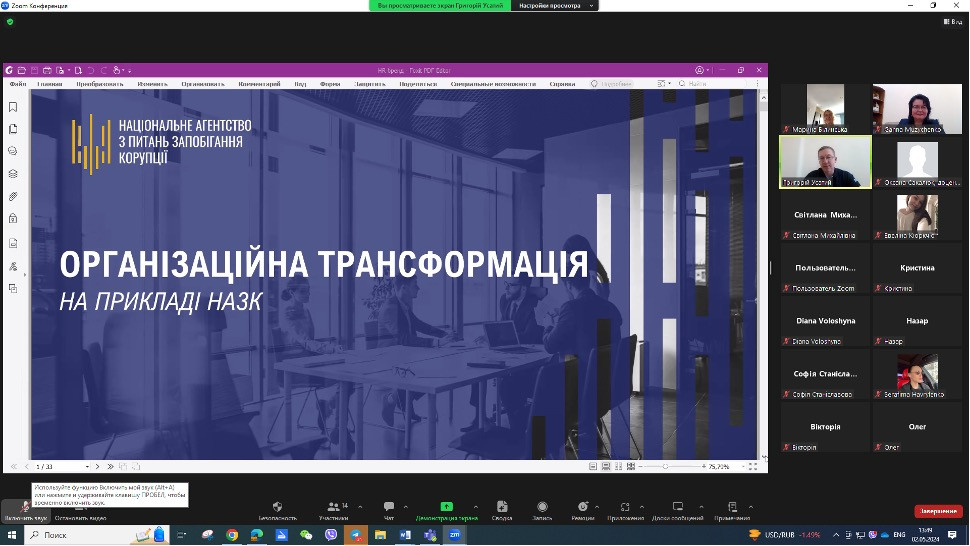Expand arrow next to Whiteboards
This screenshot has height=546, width=970.
pyautogui.click(x=701, y=507)
